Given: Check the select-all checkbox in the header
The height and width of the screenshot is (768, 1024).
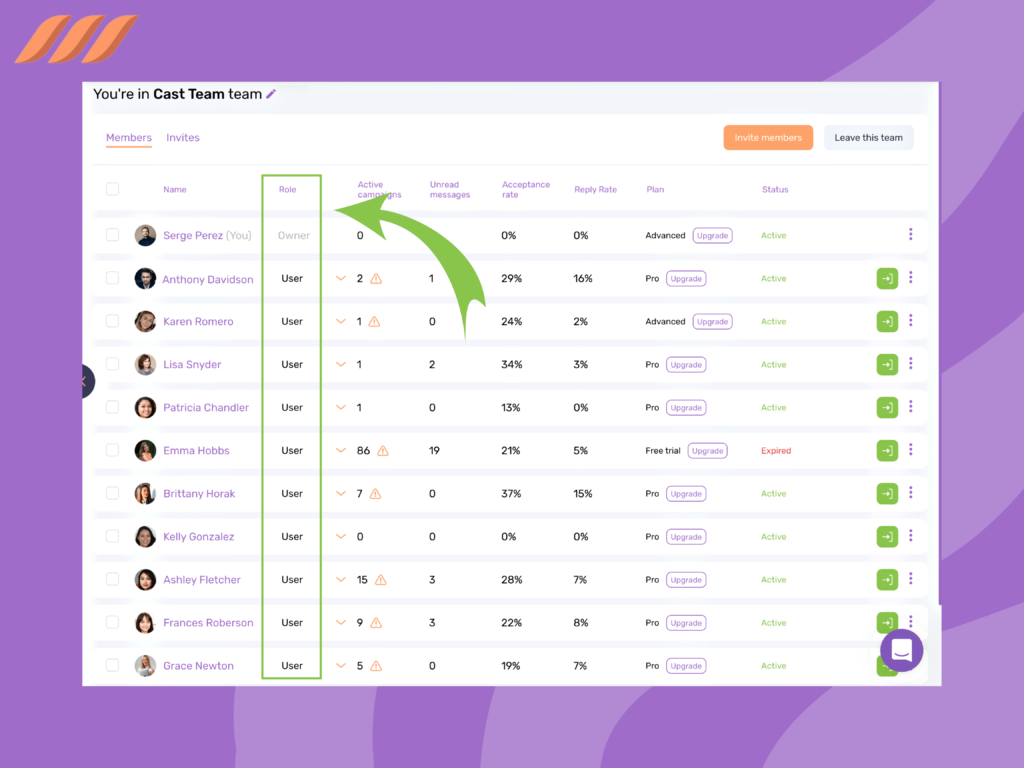Looking at the screenshot, I should point(112,188).
